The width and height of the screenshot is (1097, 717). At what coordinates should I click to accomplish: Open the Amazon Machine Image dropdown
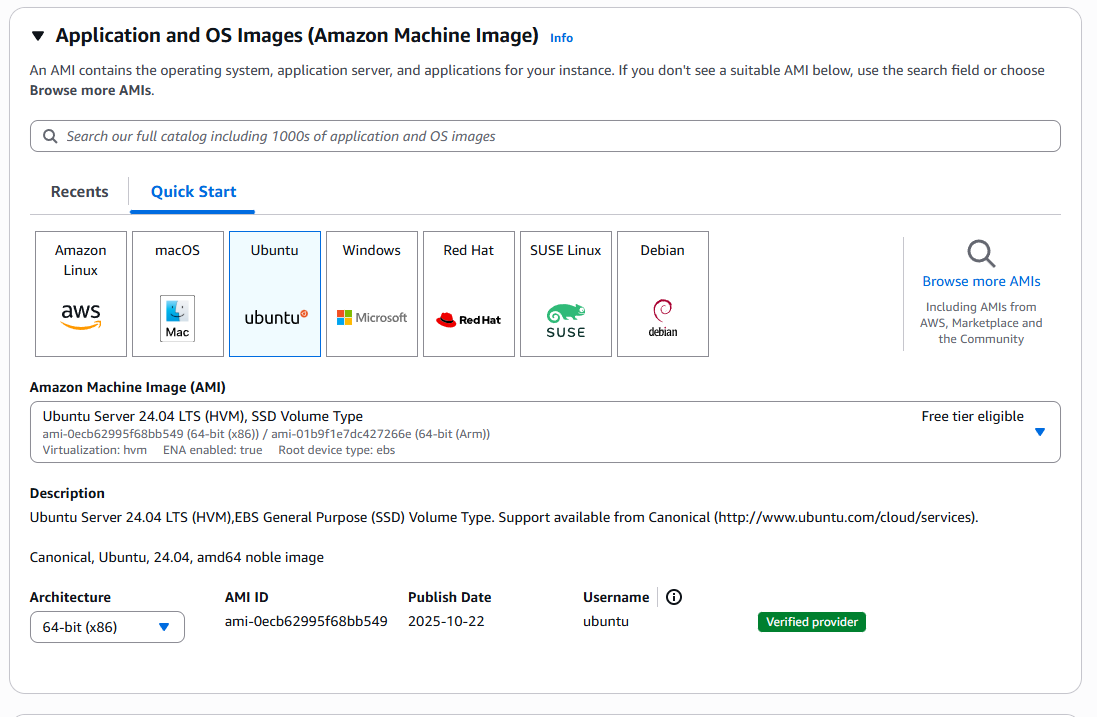pos(545,432)
